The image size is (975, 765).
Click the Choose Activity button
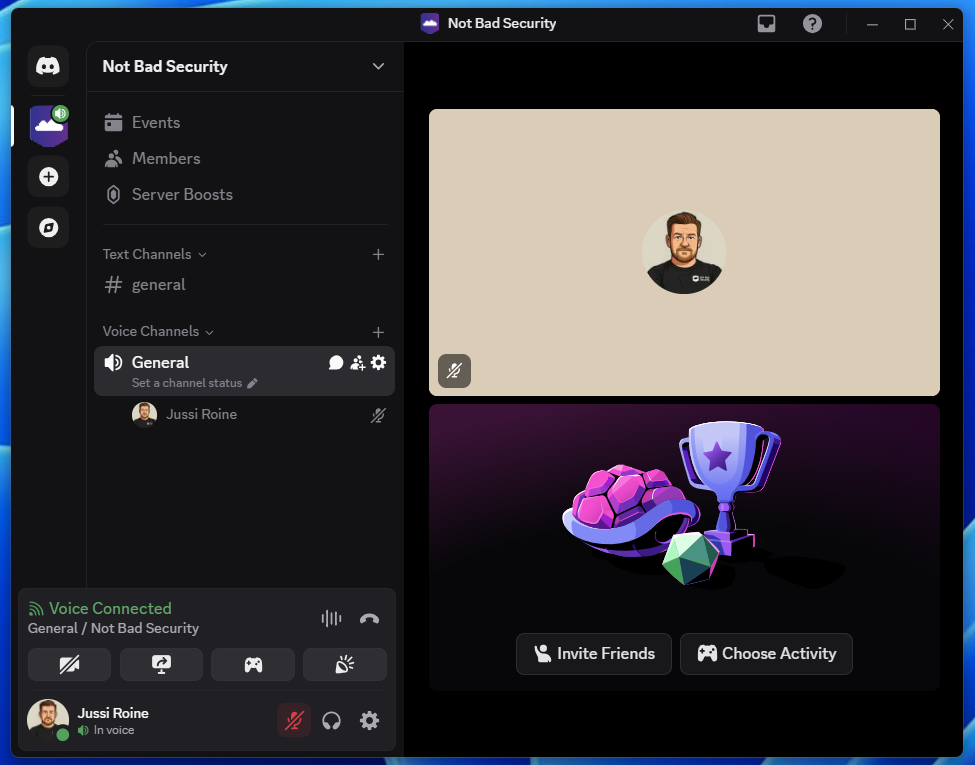coord(766,654)
